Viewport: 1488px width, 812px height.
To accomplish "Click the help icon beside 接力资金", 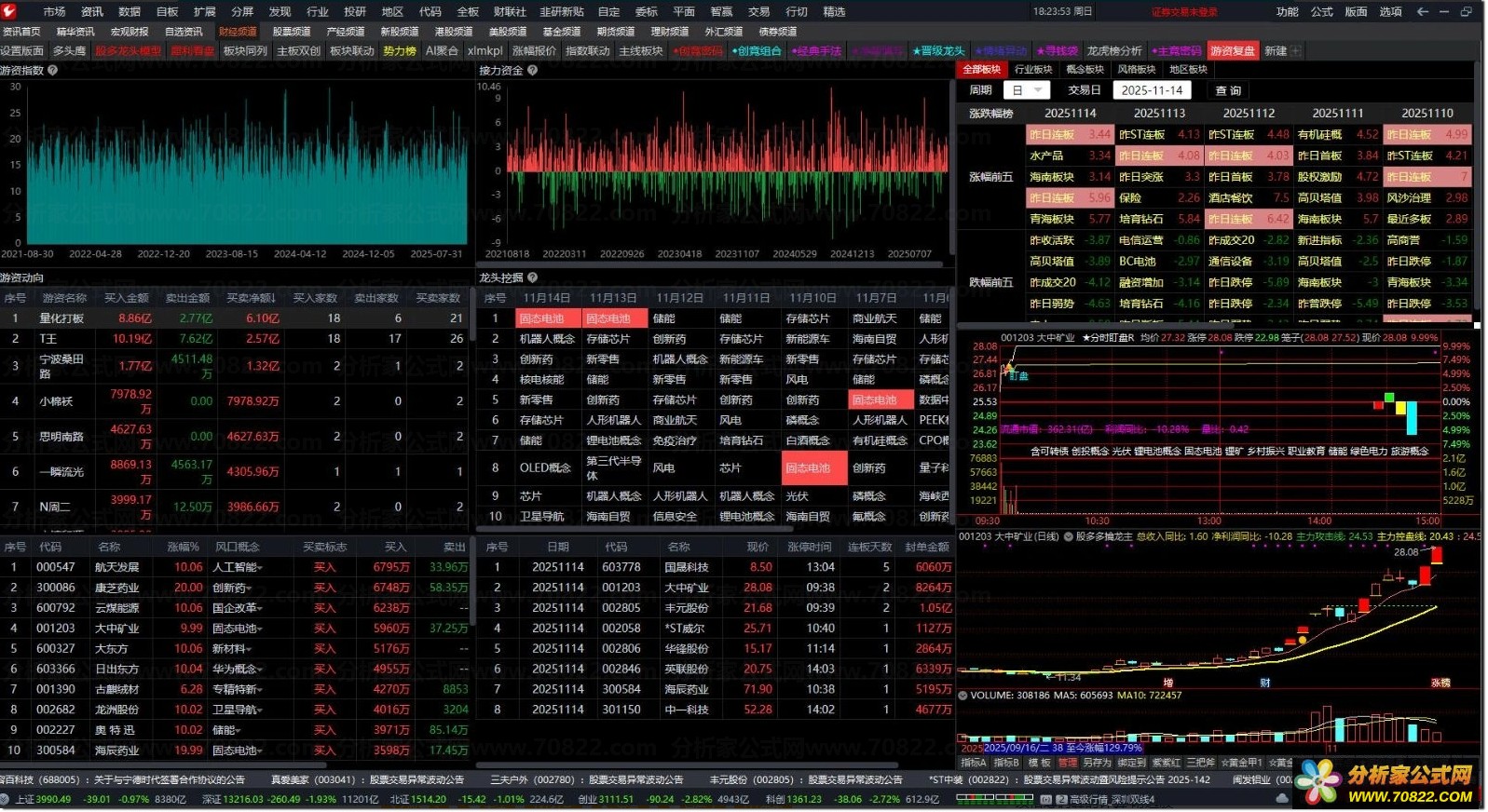I will click(533, 70).
